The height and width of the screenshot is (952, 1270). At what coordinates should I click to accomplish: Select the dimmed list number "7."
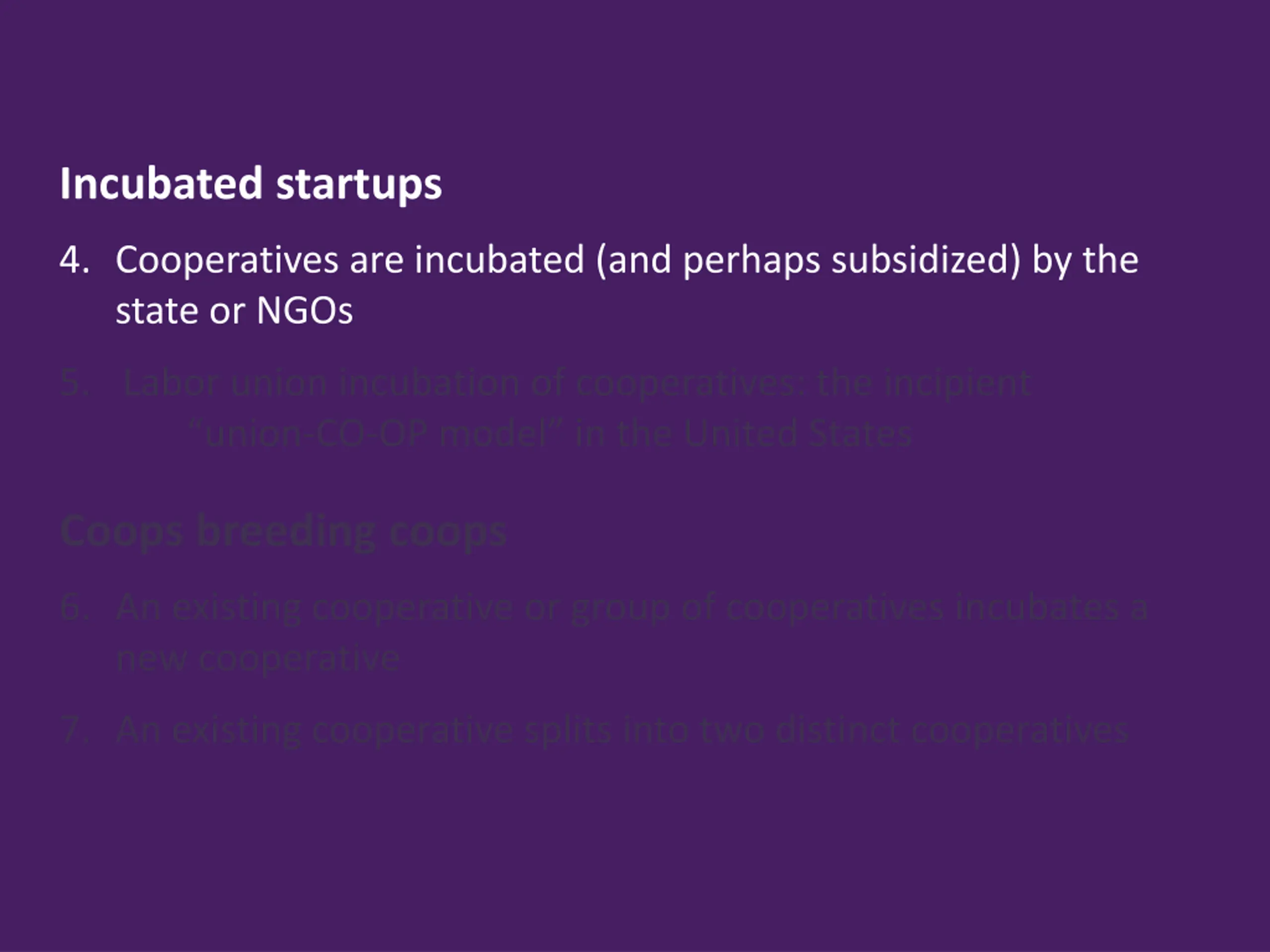pos(74,731)
